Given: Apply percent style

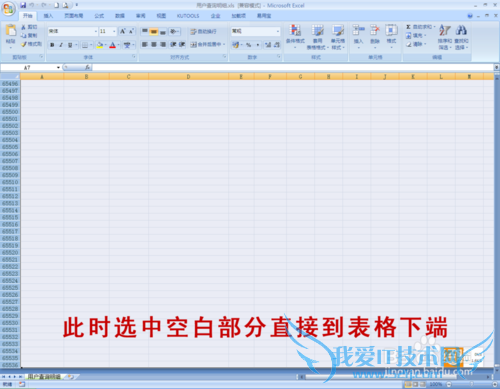Looking at the screenshot, I should (x=249, y=45).
